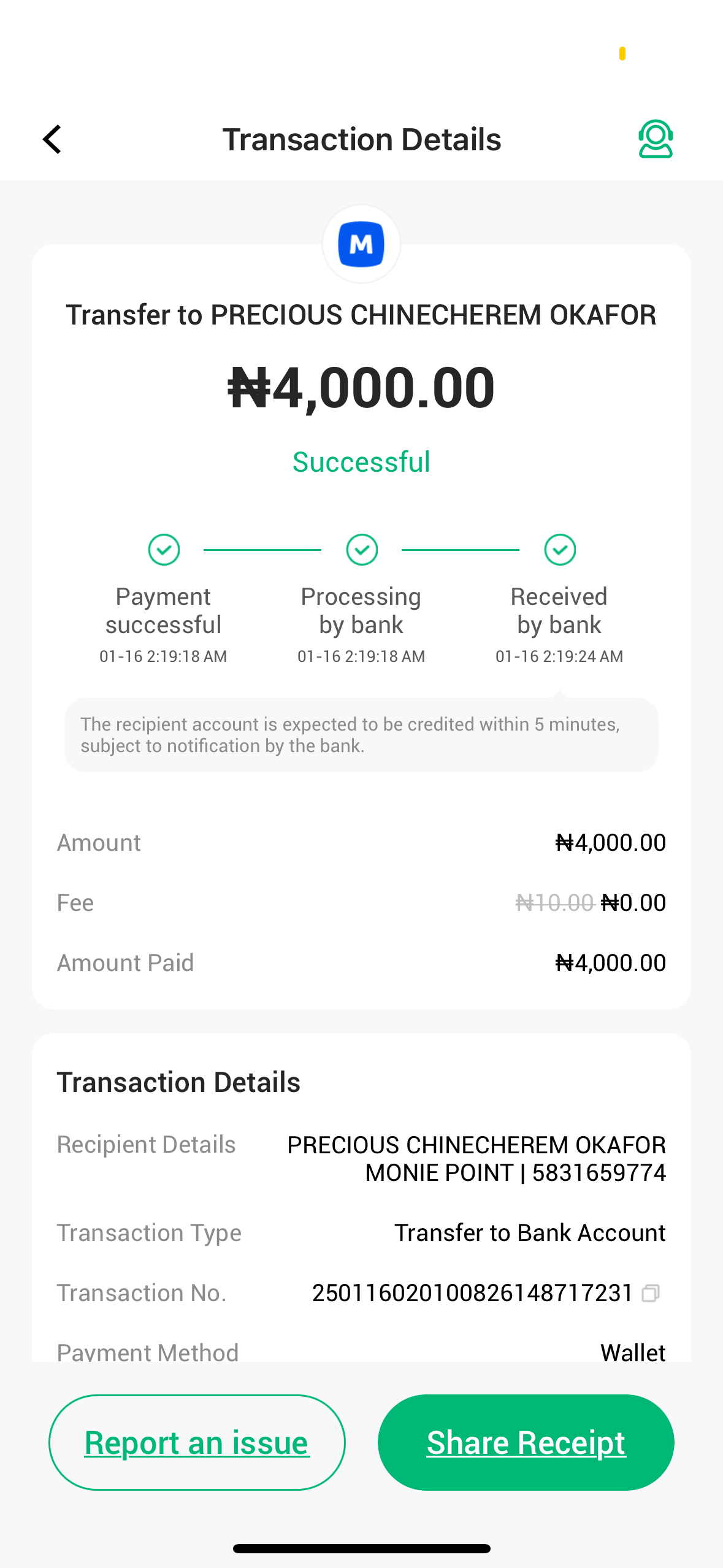This screenshot has width=723, height=1568.
Task: Tap the Fee row discounted amount
Action: click(x=633, y=903)
